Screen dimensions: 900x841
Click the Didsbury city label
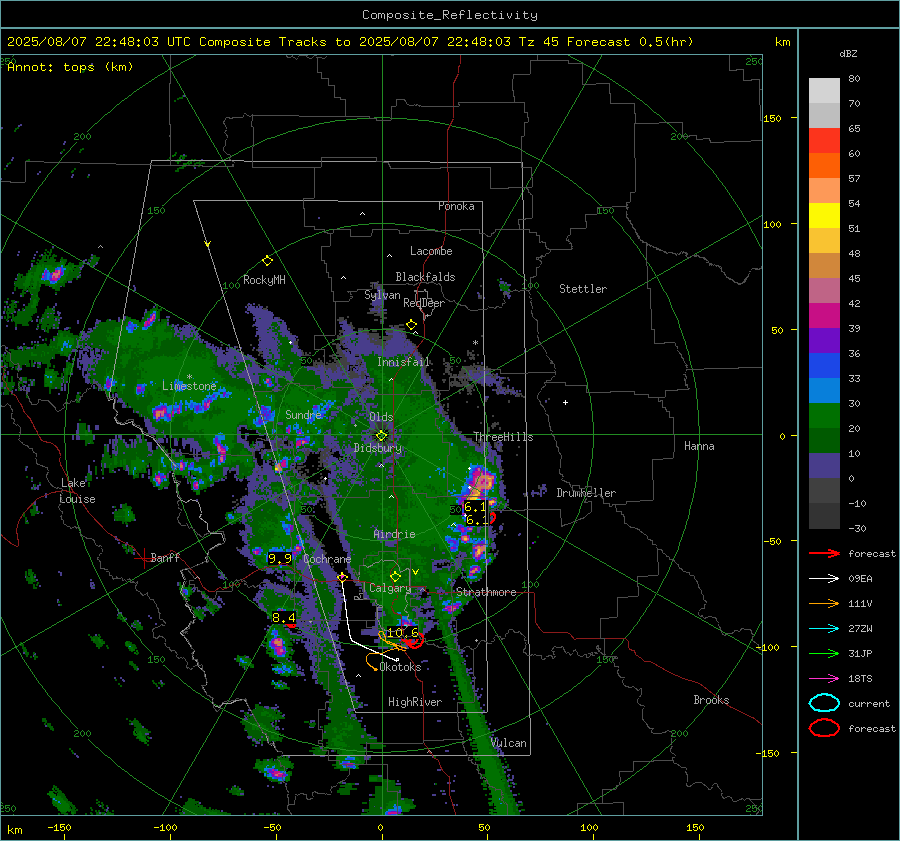377,448
